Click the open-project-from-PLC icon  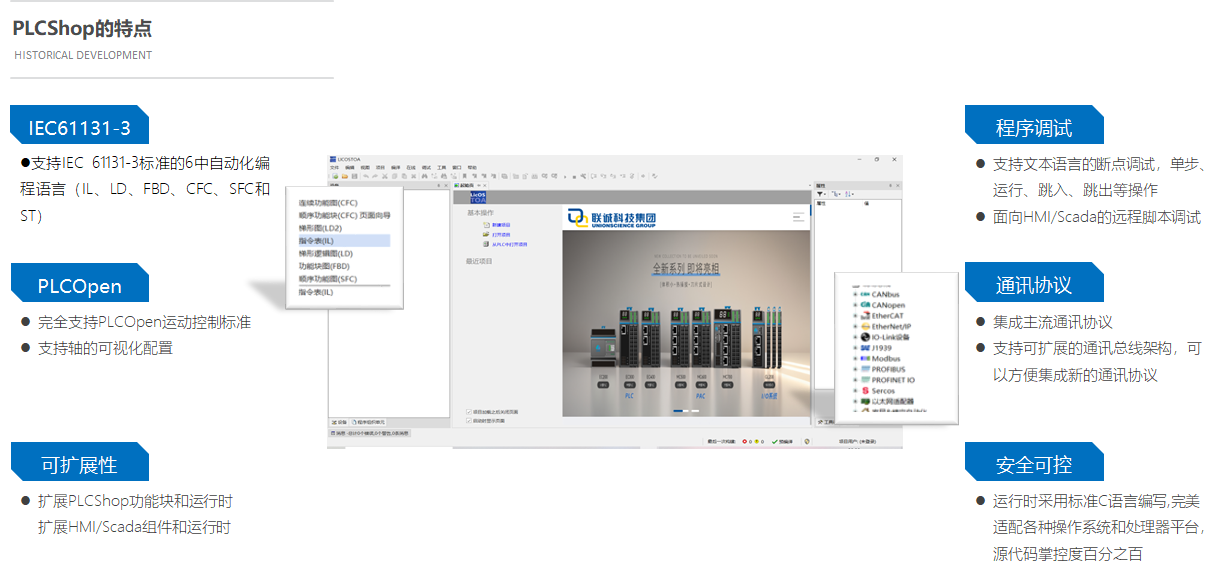point(486,244)
